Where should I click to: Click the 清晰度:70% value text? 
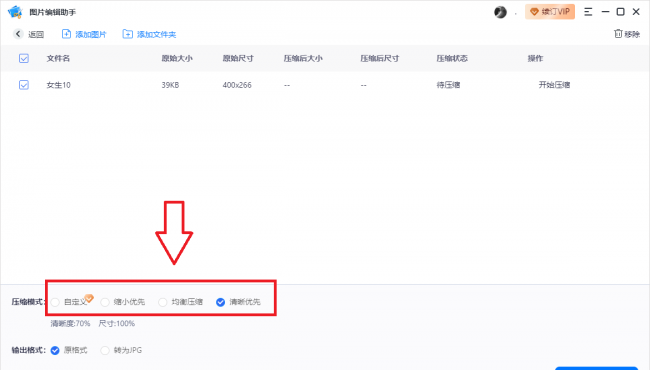tap(70, 324)
